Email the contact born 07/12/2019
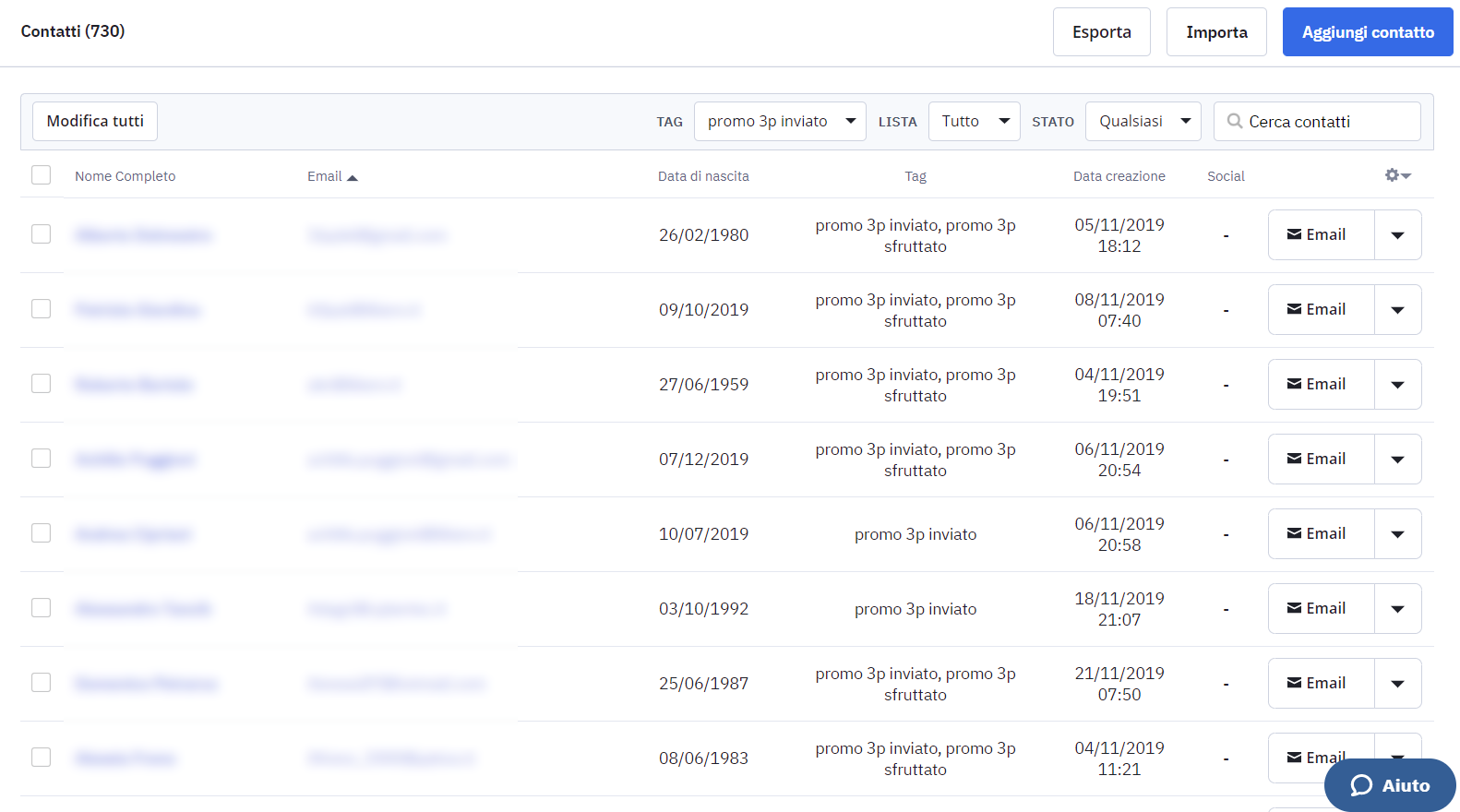The width and height of the screenshot is (1460, 812). 1322,460
